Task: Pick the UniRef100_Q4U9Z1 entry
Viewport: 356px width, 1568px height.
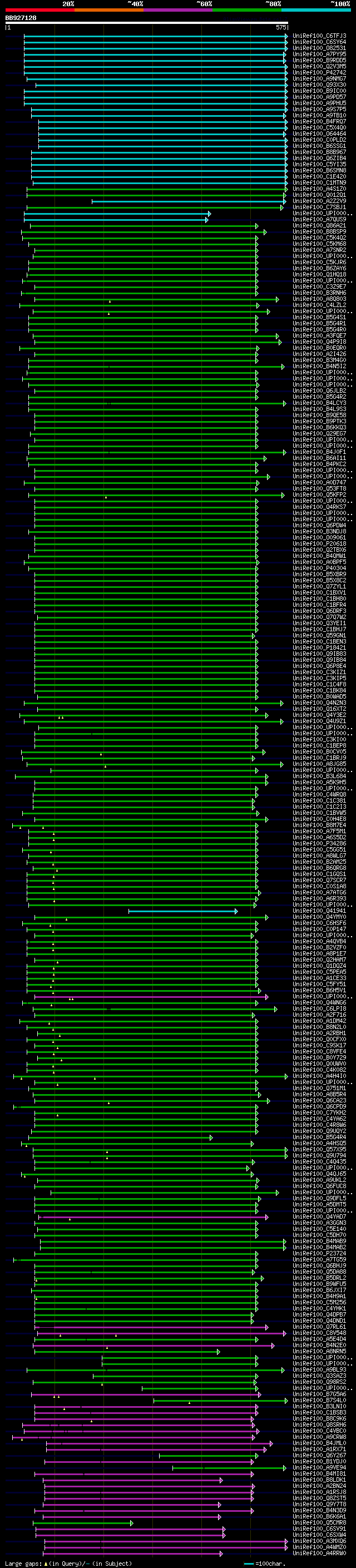Action: 319,721
